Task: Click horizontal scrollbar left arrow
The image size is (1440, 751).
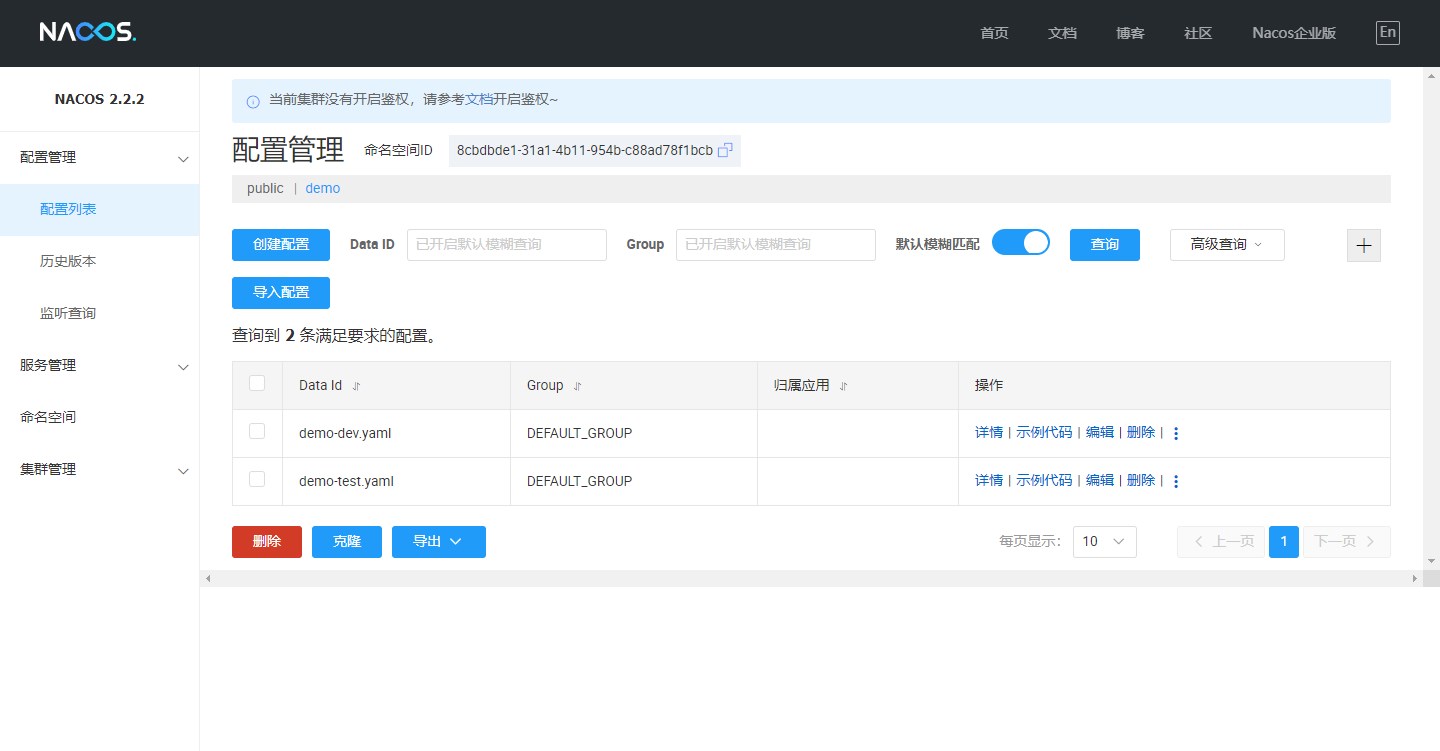Action: coord(208,579)
